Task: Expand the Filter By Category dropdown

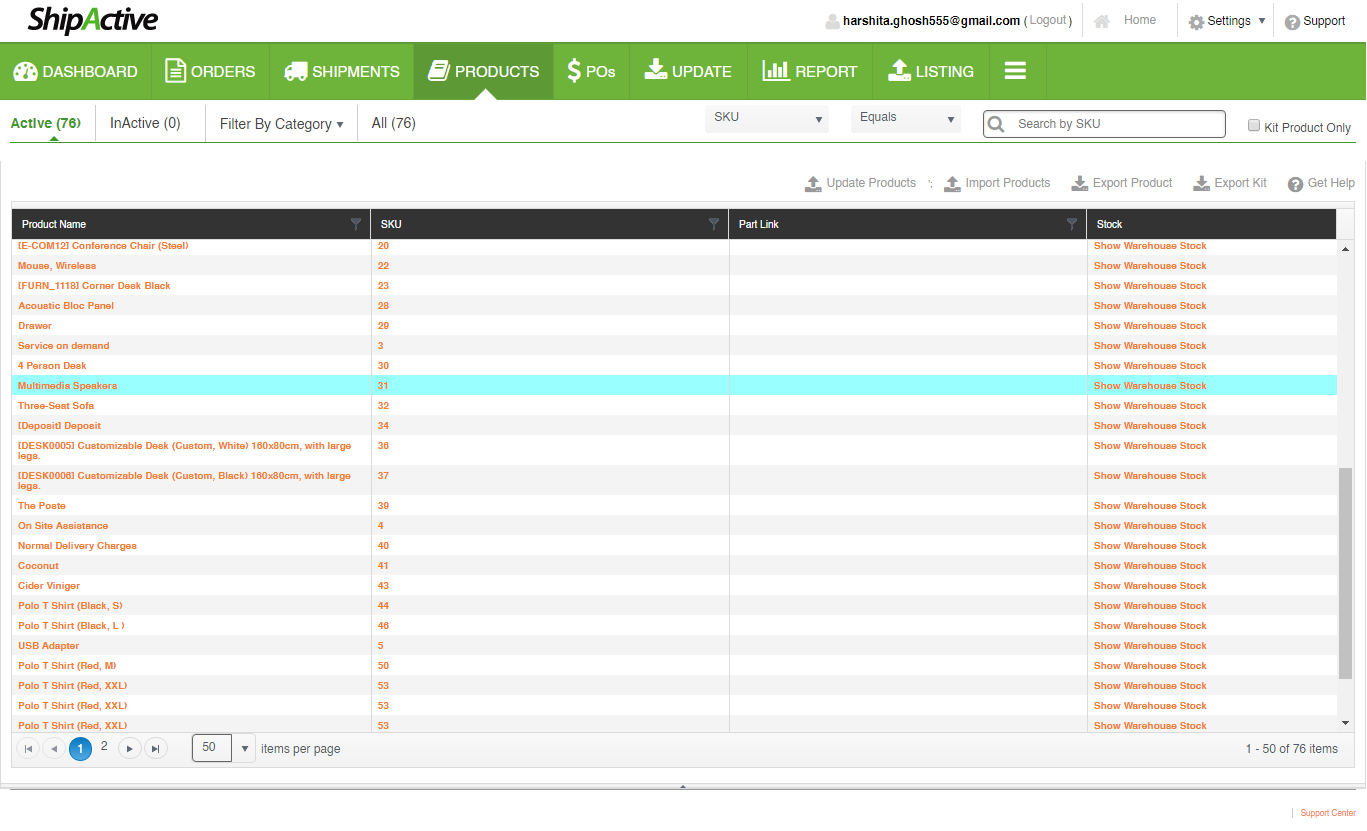Action: (x=281, y=124)
